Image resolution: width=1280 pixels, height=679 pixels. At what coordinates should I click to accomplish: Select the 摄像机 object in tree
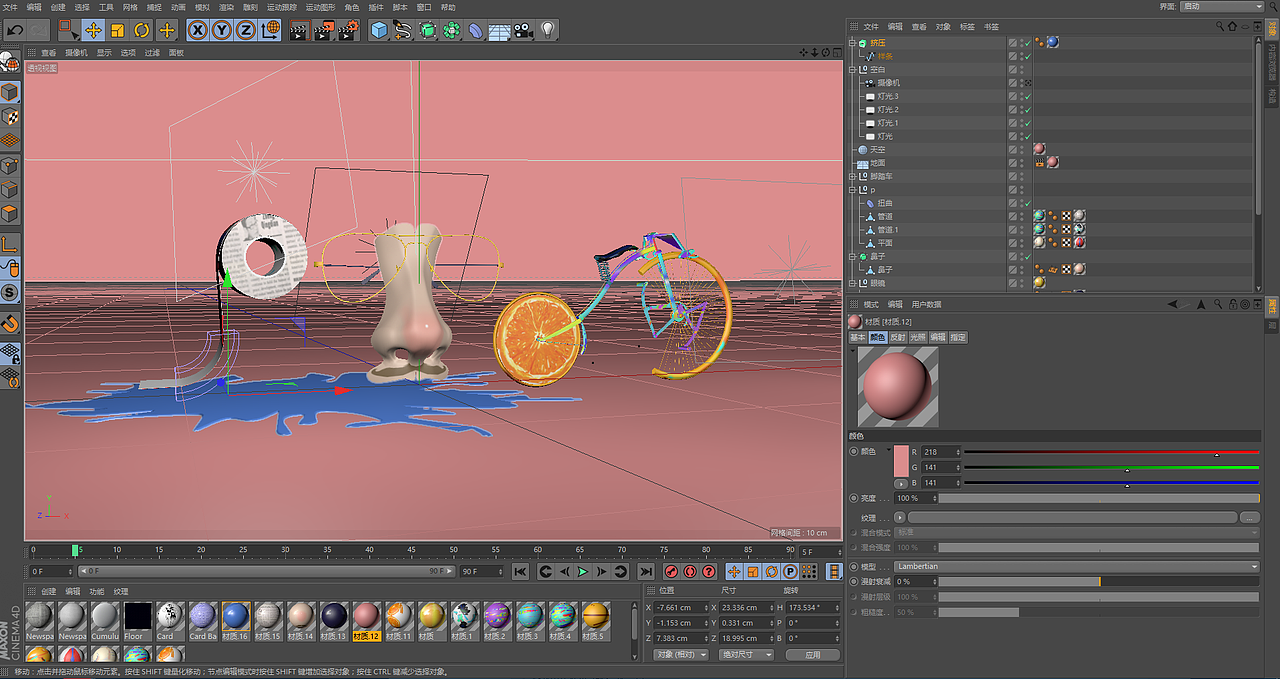[889, 83]
